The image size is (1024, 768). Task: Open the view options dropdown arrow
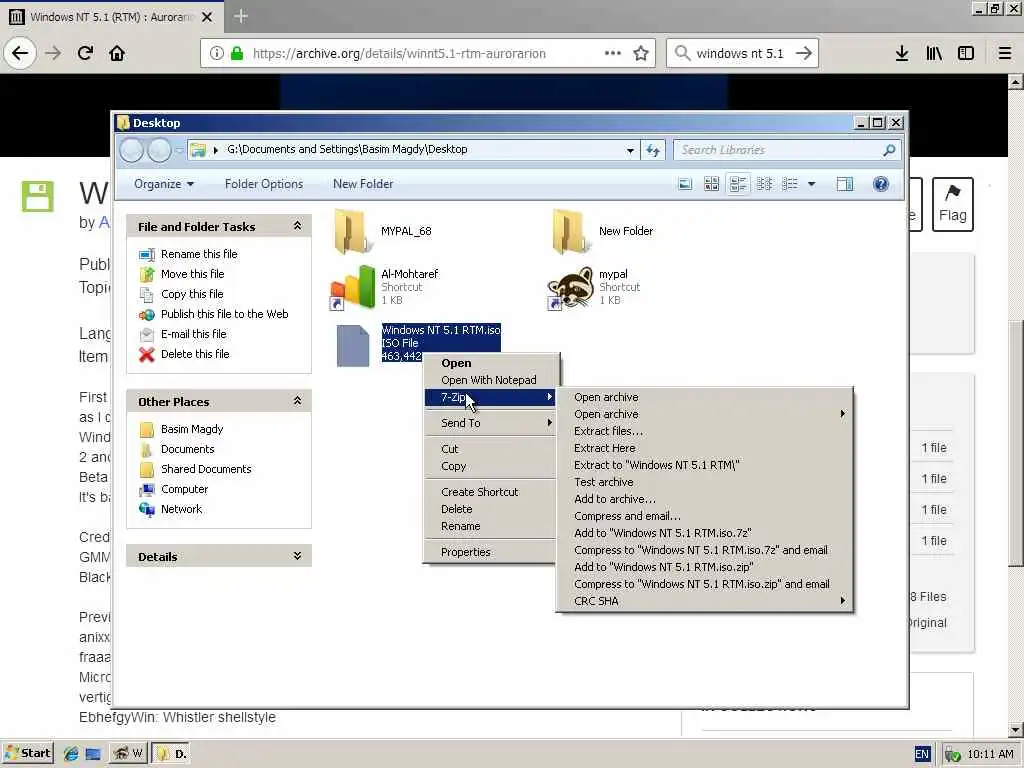812,185
